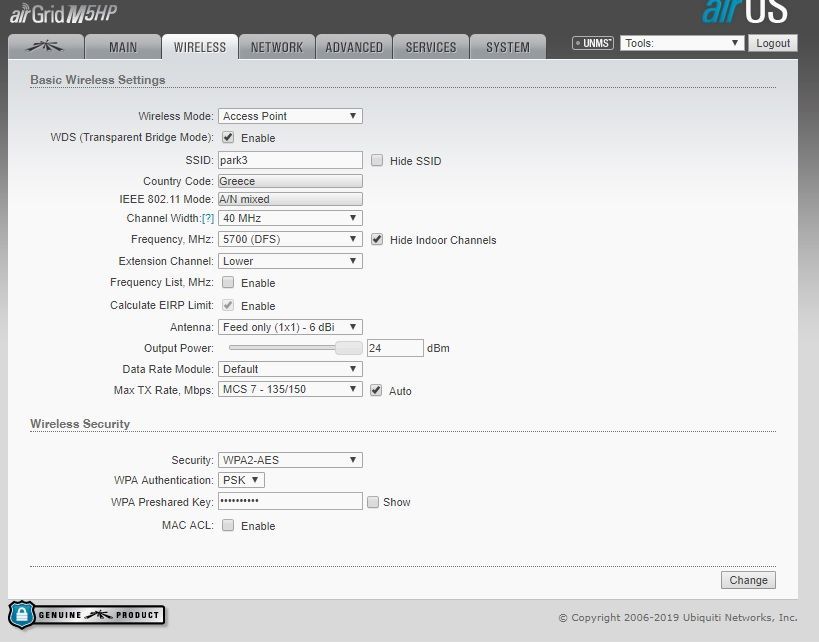Screen dimensions: 819x643
Task: Click the airOS logo
Action: point(746,13)
